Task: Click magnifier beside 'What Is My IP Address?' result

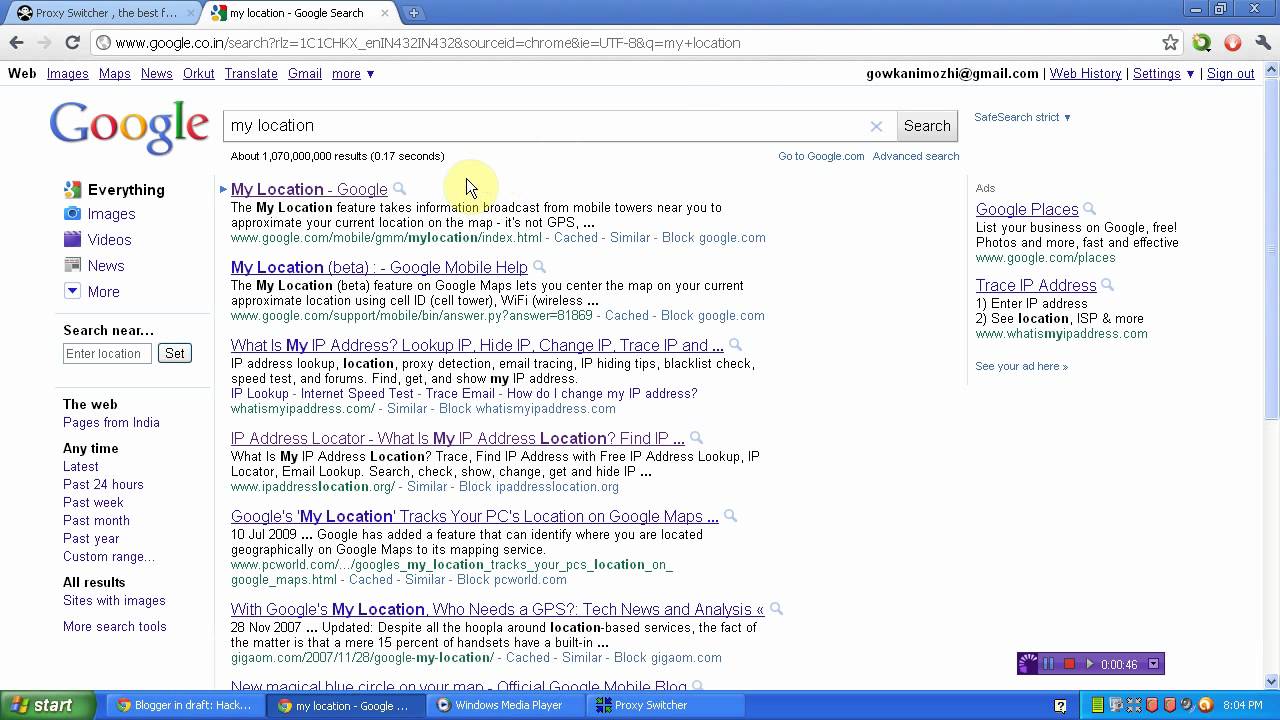Action: click(x=735, y=345)
